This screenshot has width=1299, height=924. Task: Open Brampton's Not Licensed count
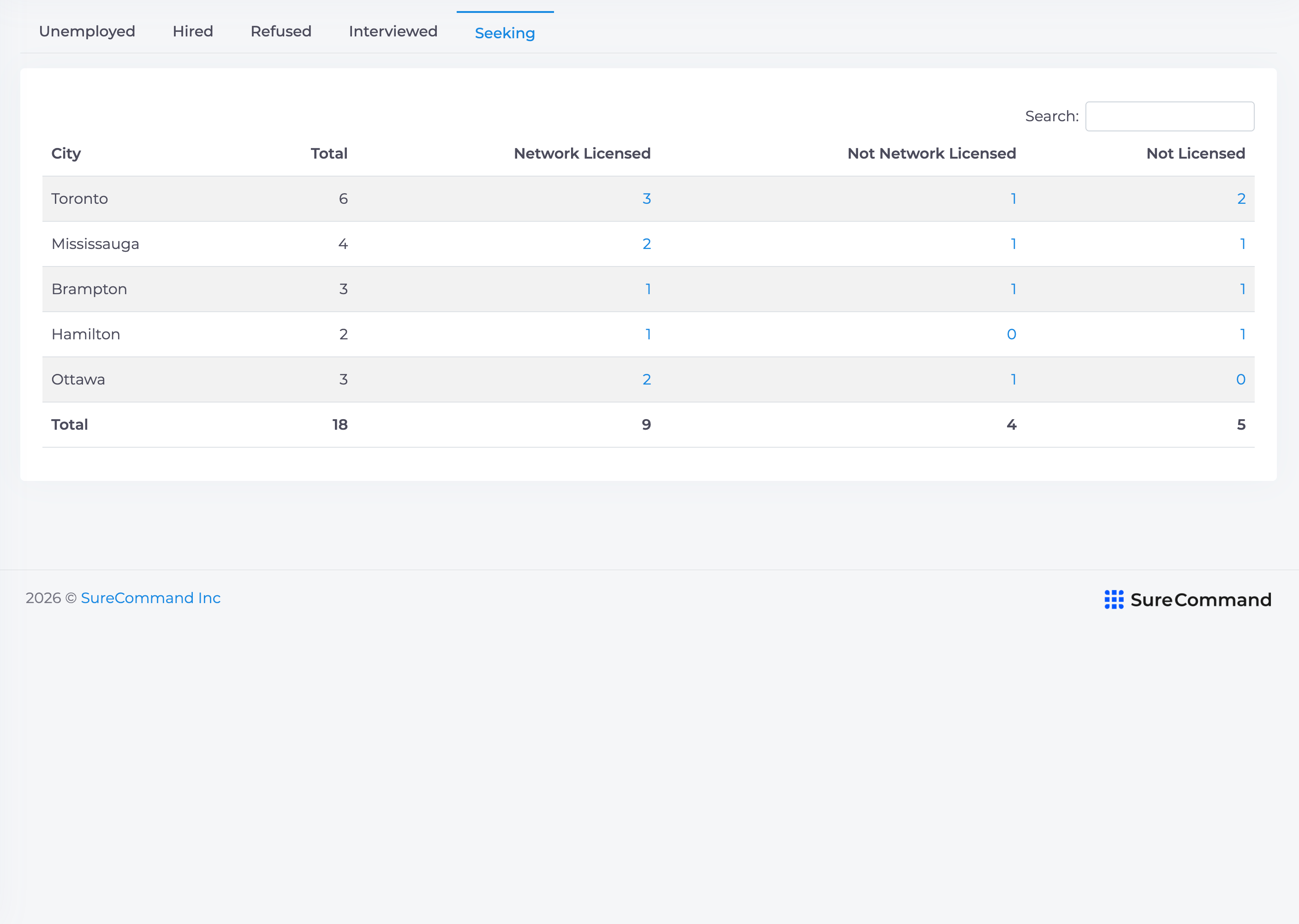point(1243,289)
